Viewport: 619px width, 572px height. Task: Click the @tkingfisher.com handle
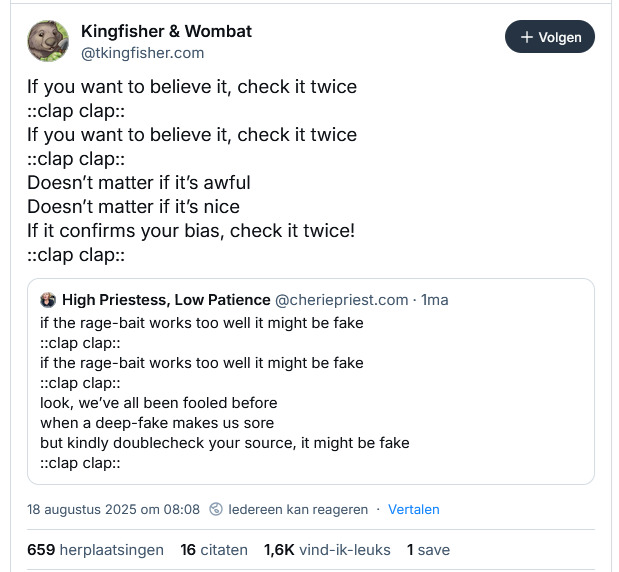pos(142,53)
